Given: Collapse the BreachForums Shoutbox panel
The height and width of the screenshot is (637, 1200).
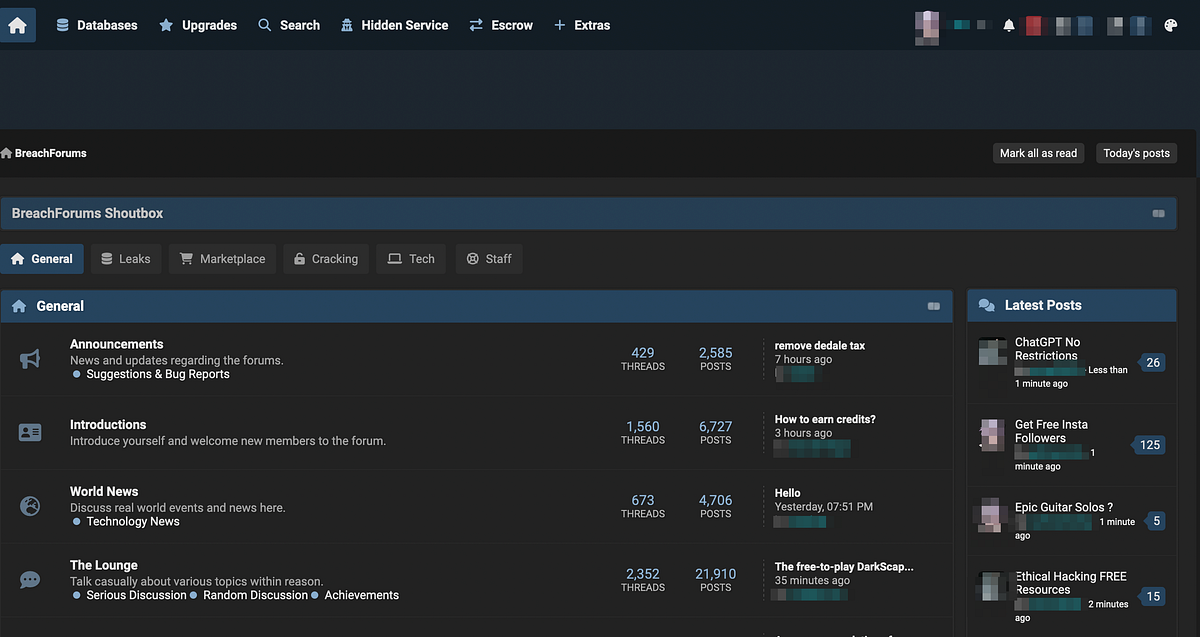Looking at the screenshot, I should pos(1158,213).
